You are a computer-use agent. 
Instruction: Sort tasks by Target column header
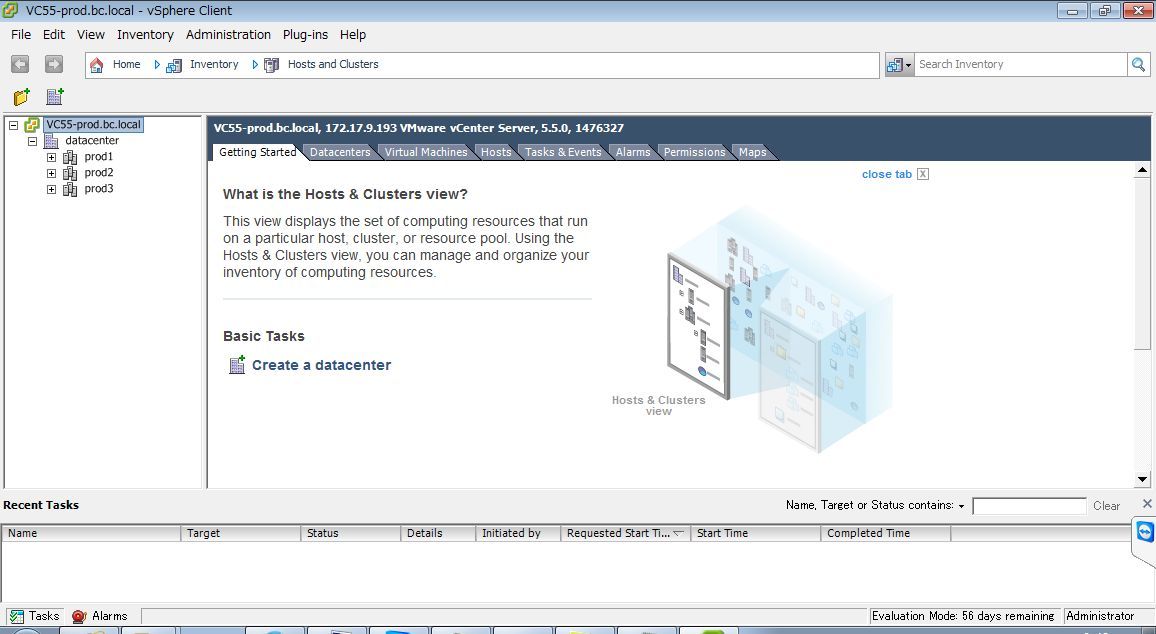click(x=240, y=533)
